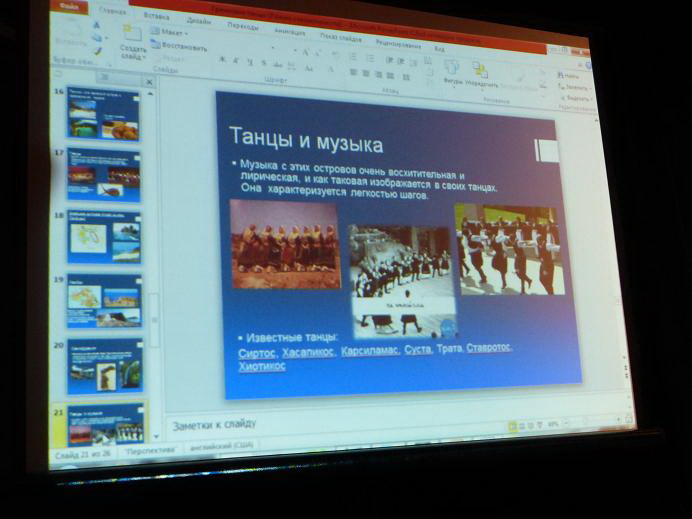The width and height of the screenshot is (692, 519).
Task: Toggle text shadow (S) icon
Action: (264, 64)
